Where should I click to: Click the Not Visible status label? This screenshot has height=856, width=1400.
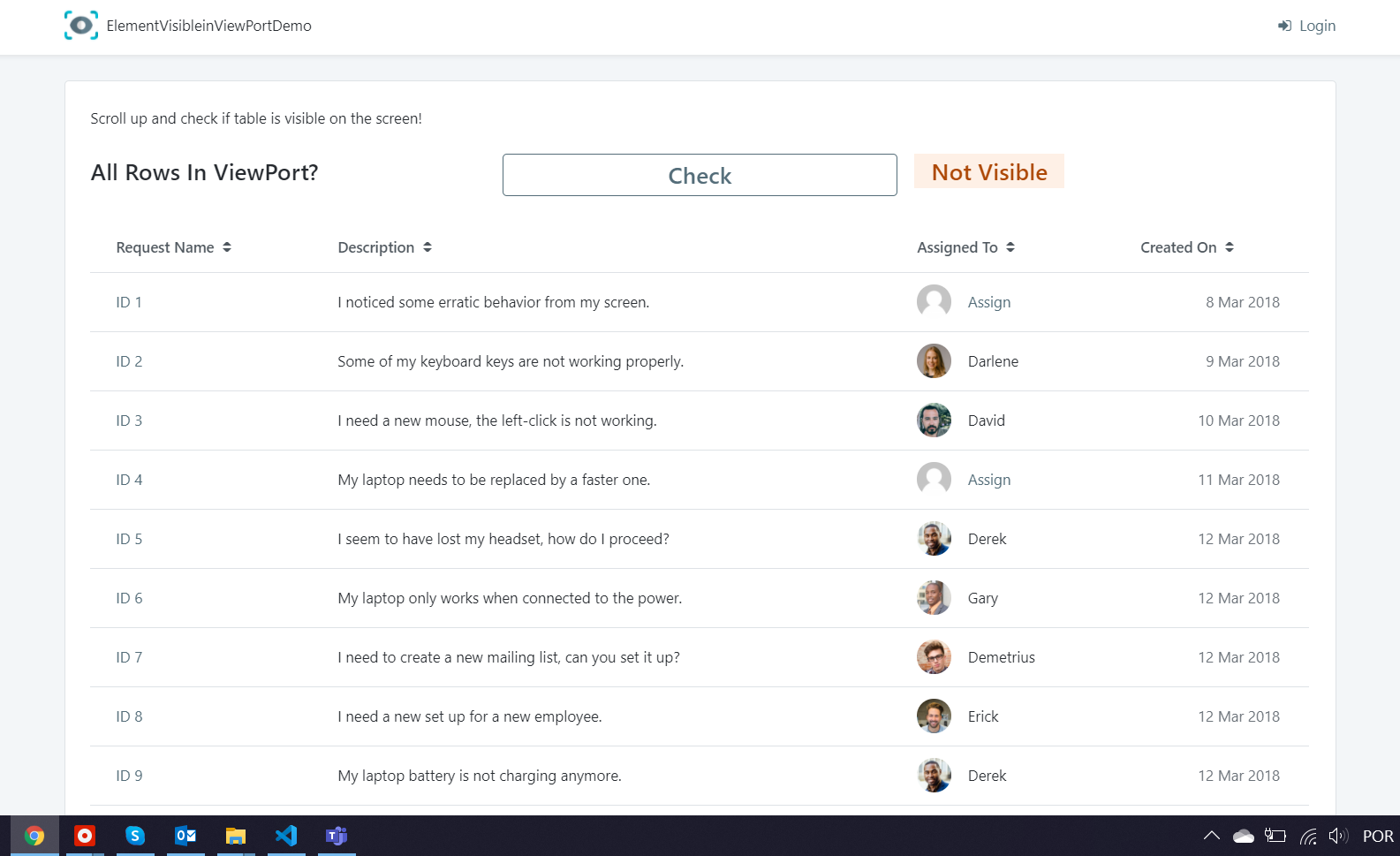(989, 171)
